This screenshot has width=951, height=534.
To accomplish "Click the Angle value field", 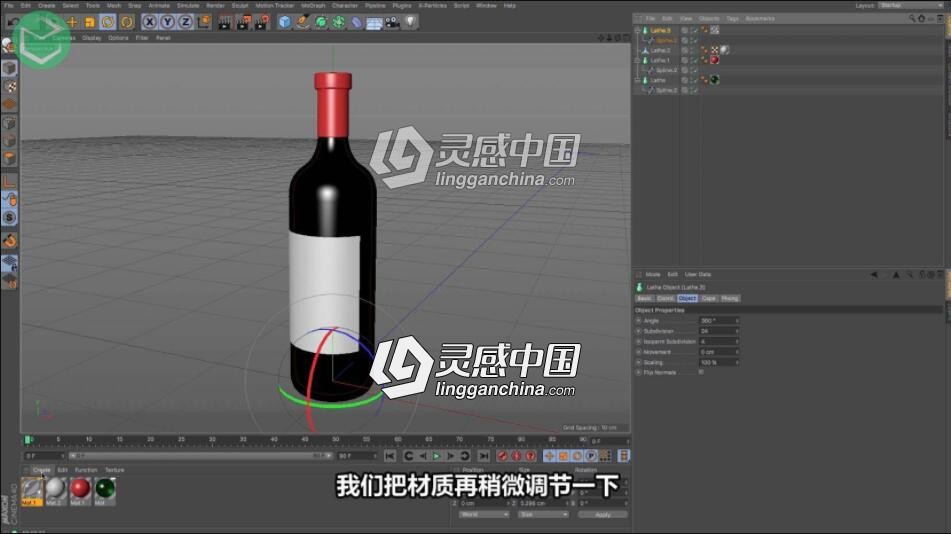I will point(719,321).
